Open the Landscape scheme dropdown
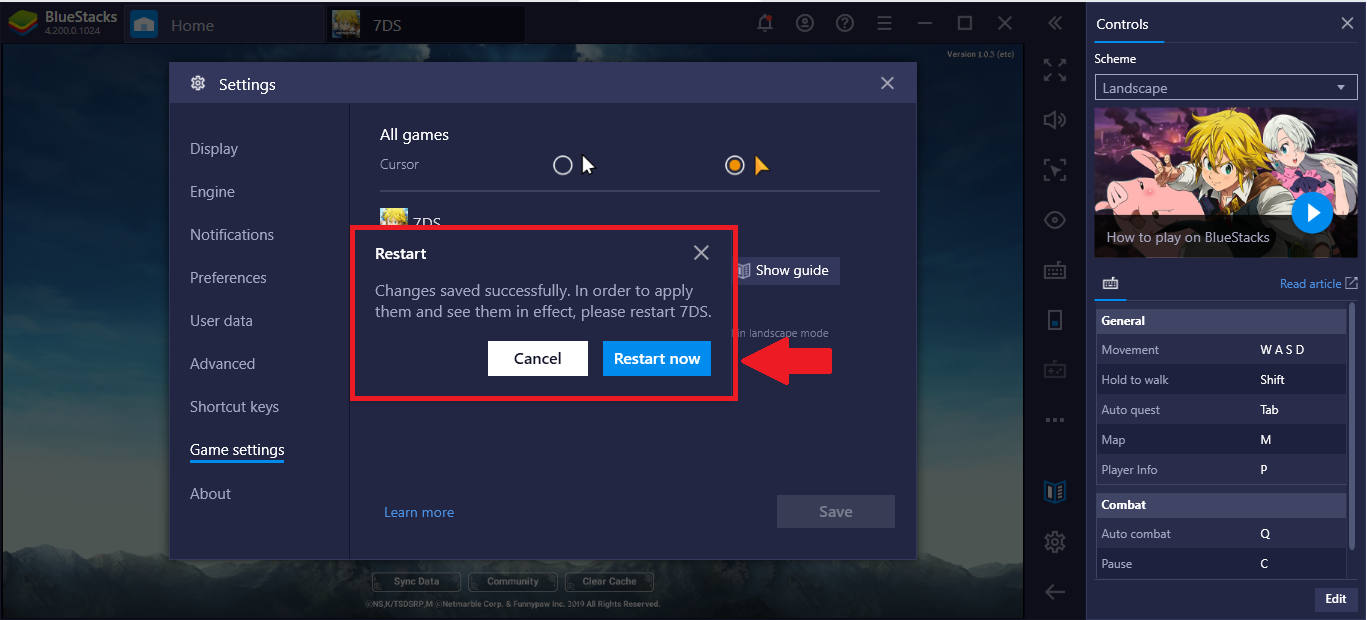 click(x=1225, y=88)
